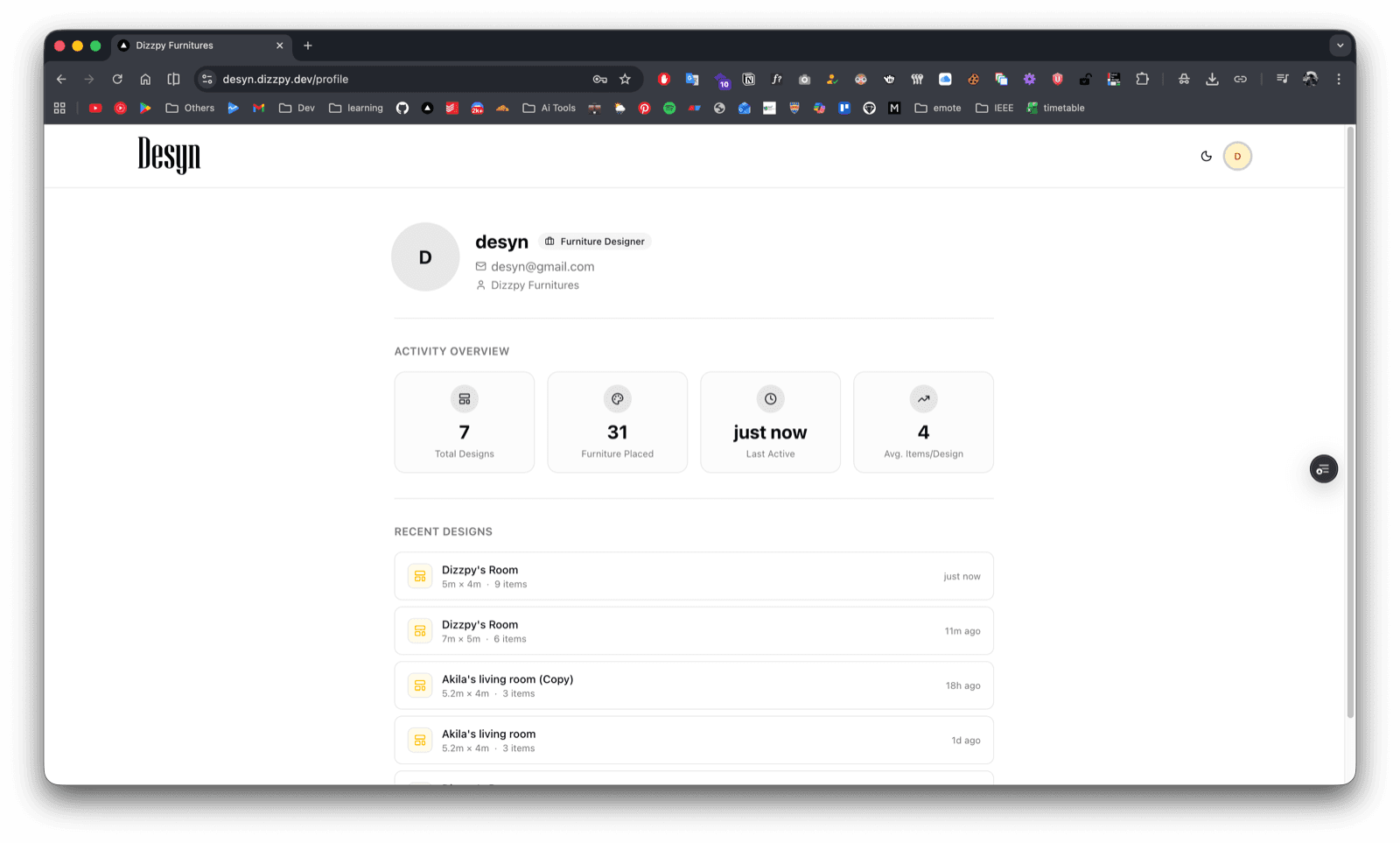Open the Pinterest bookmark

tap(645, 108)
